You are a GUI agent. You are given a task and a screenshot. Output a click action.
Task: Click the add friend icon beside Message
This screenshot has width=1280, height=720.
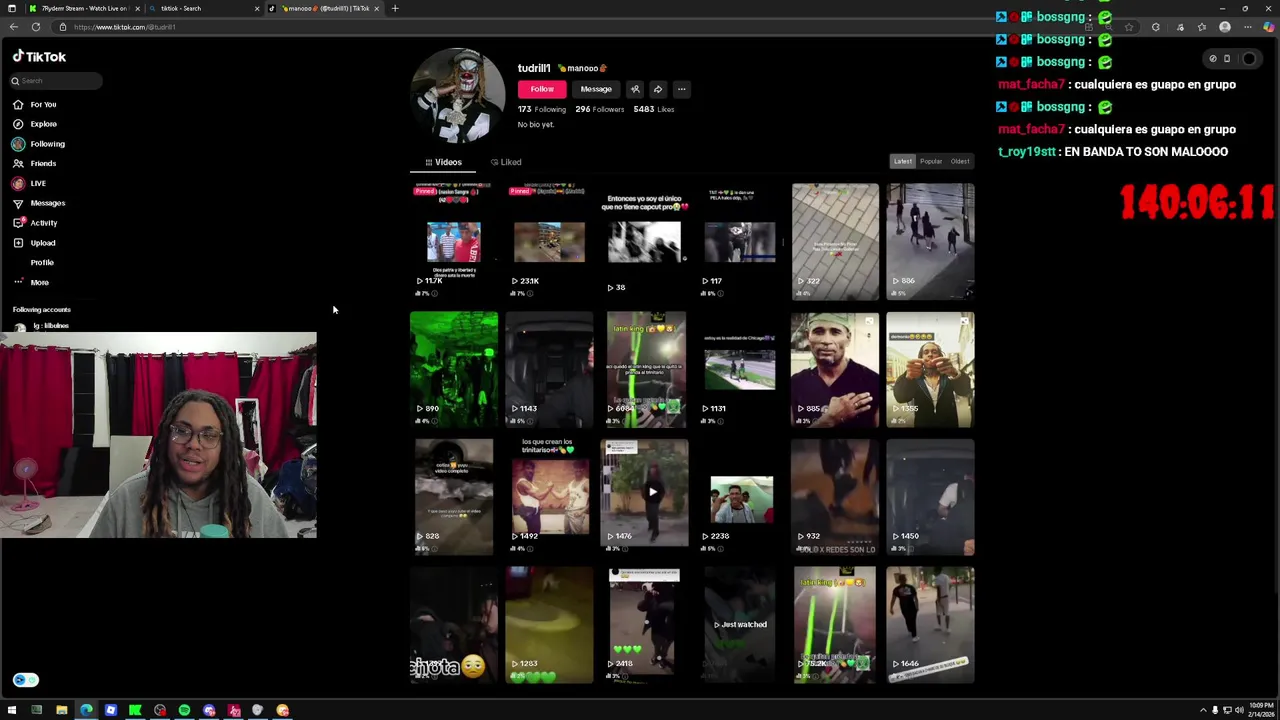pos(635,89)
